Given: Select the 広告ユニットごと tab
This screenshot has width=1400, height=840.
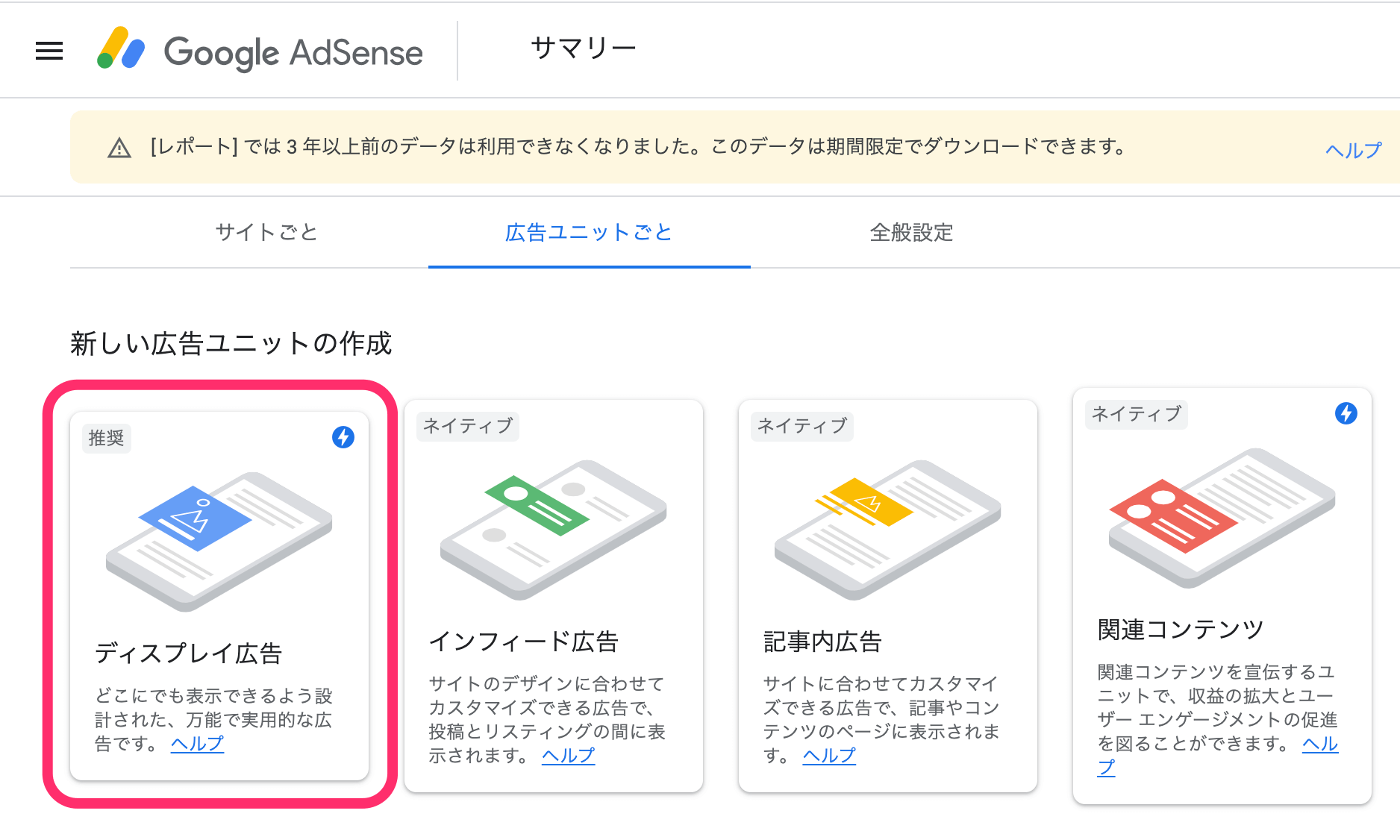Looking at the screenshot, I should [x=589, y=233].
